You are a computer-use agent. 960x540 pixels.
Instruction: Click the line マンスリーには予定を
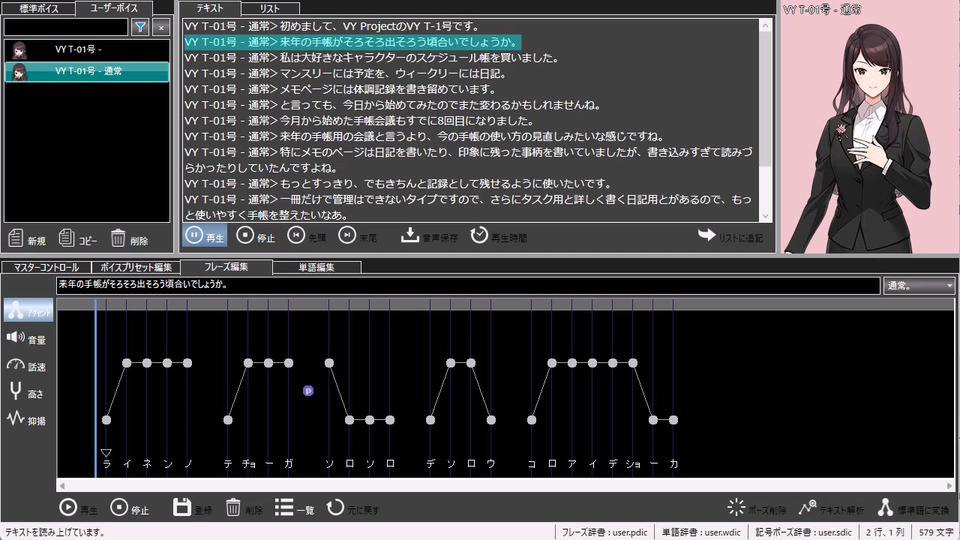345,73
